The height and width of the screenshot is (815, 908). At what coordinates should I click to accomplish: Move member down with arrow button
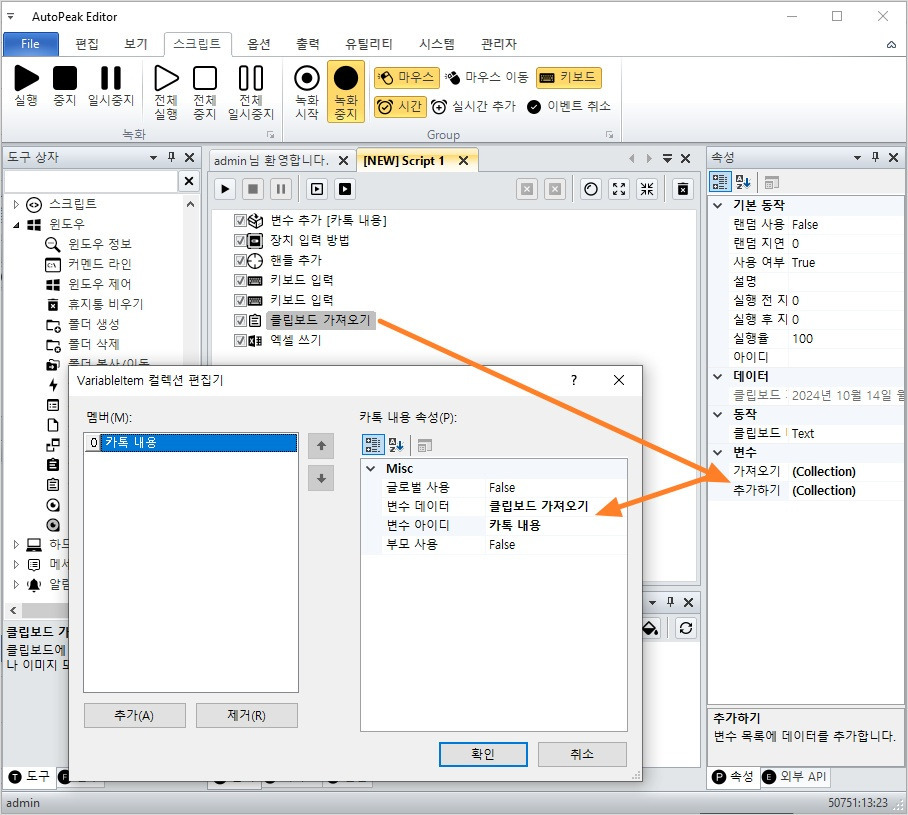point(321,479)
